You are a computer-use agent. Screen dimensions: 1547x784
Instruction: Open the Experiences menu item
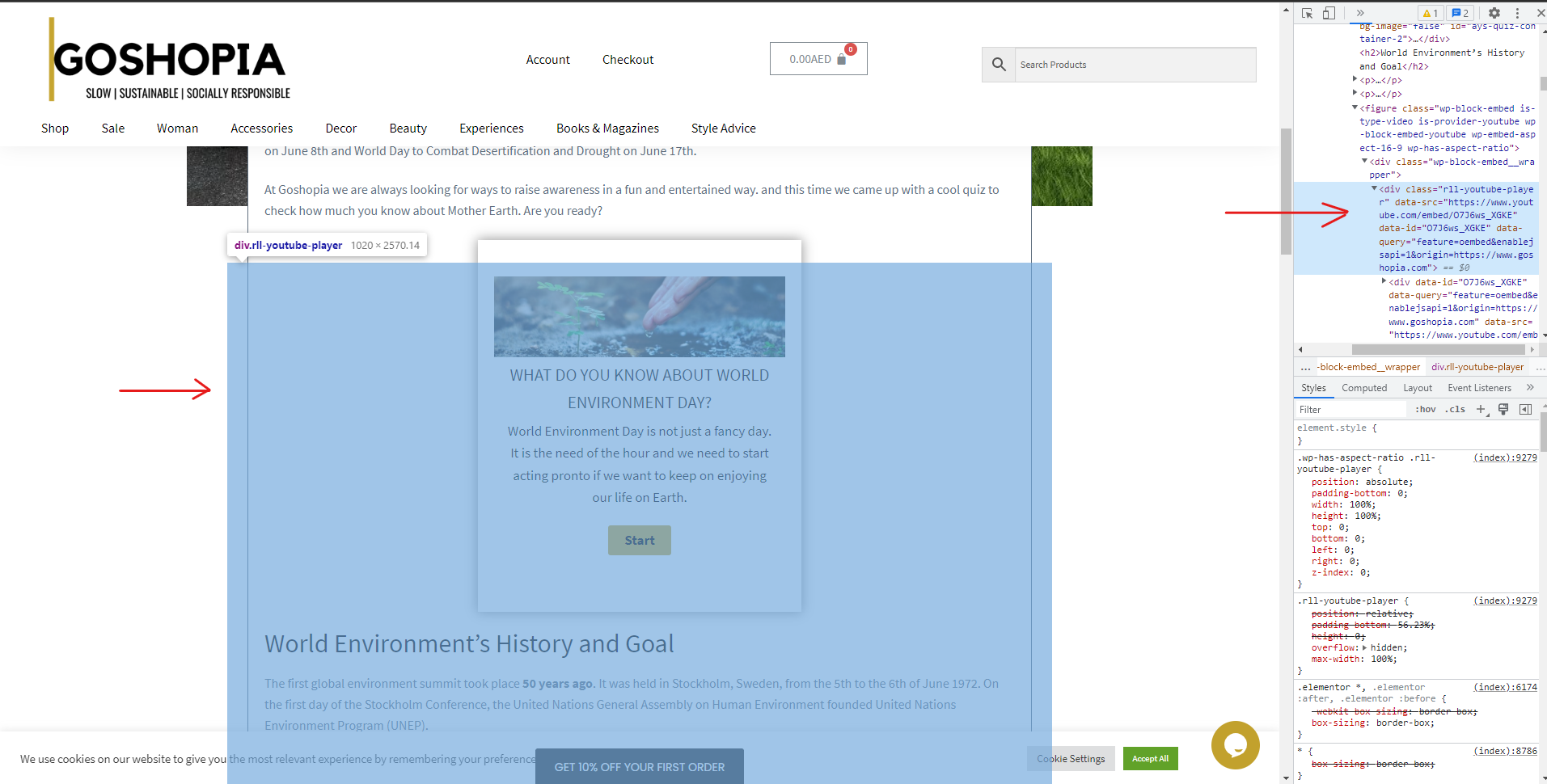tap(492, 129)
